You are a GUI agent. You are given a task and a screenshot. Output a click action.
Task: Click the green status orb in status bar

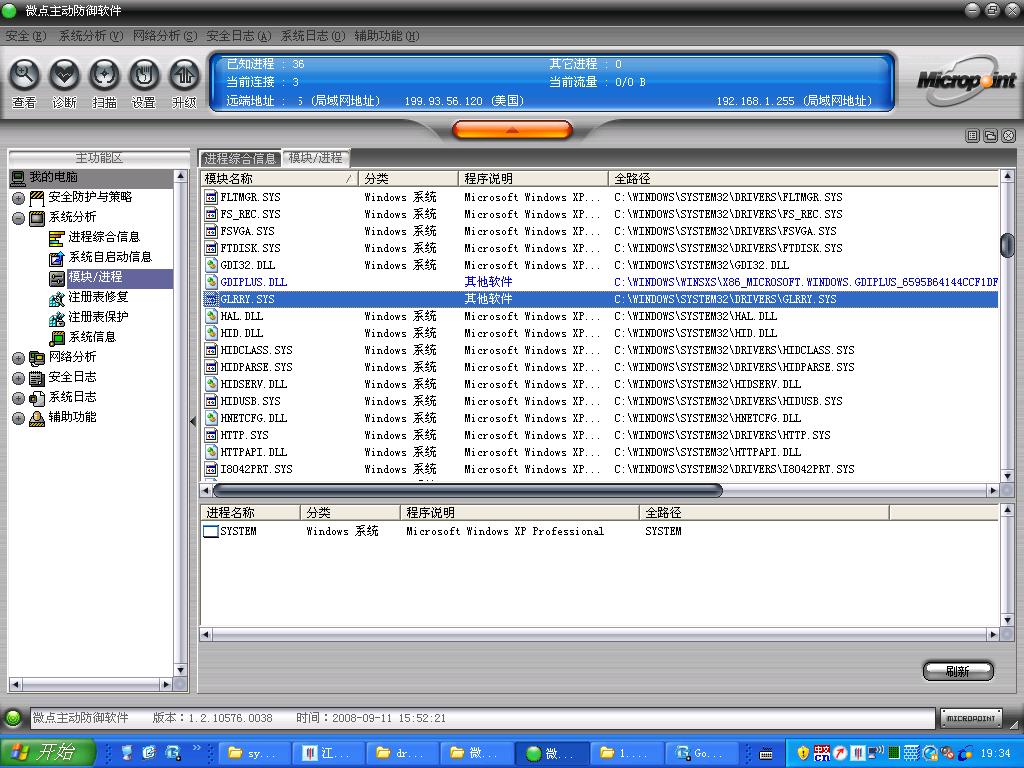pos(12,718)
